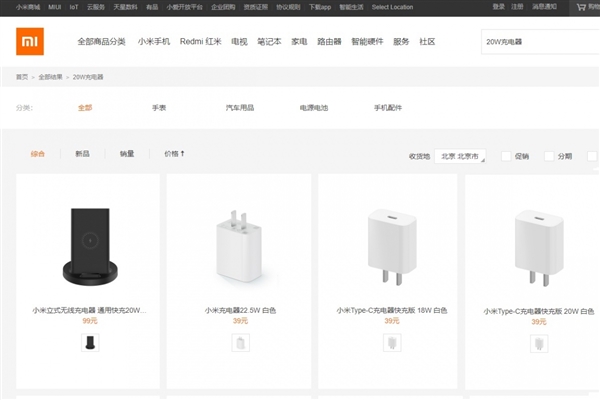
Task: Sort results by 销量
Action: [127, 153]
